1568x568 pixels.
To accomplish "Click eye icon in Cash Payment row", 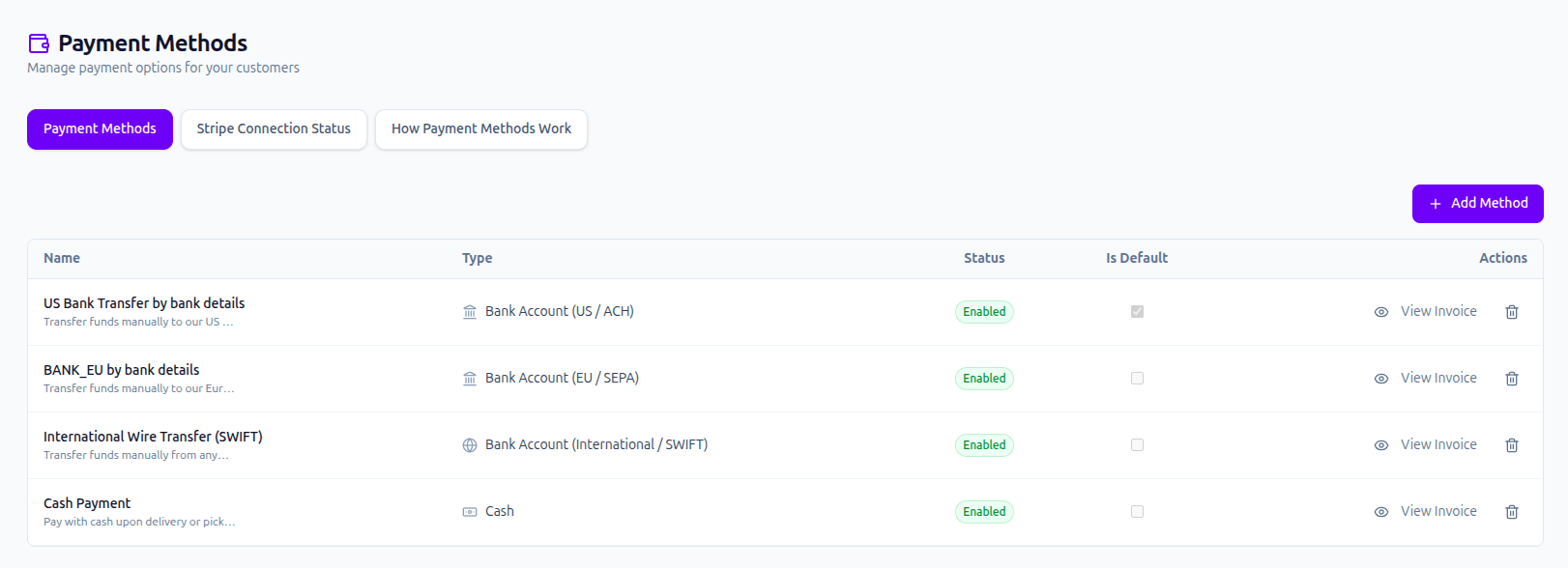I will [x=1381, y=512].
